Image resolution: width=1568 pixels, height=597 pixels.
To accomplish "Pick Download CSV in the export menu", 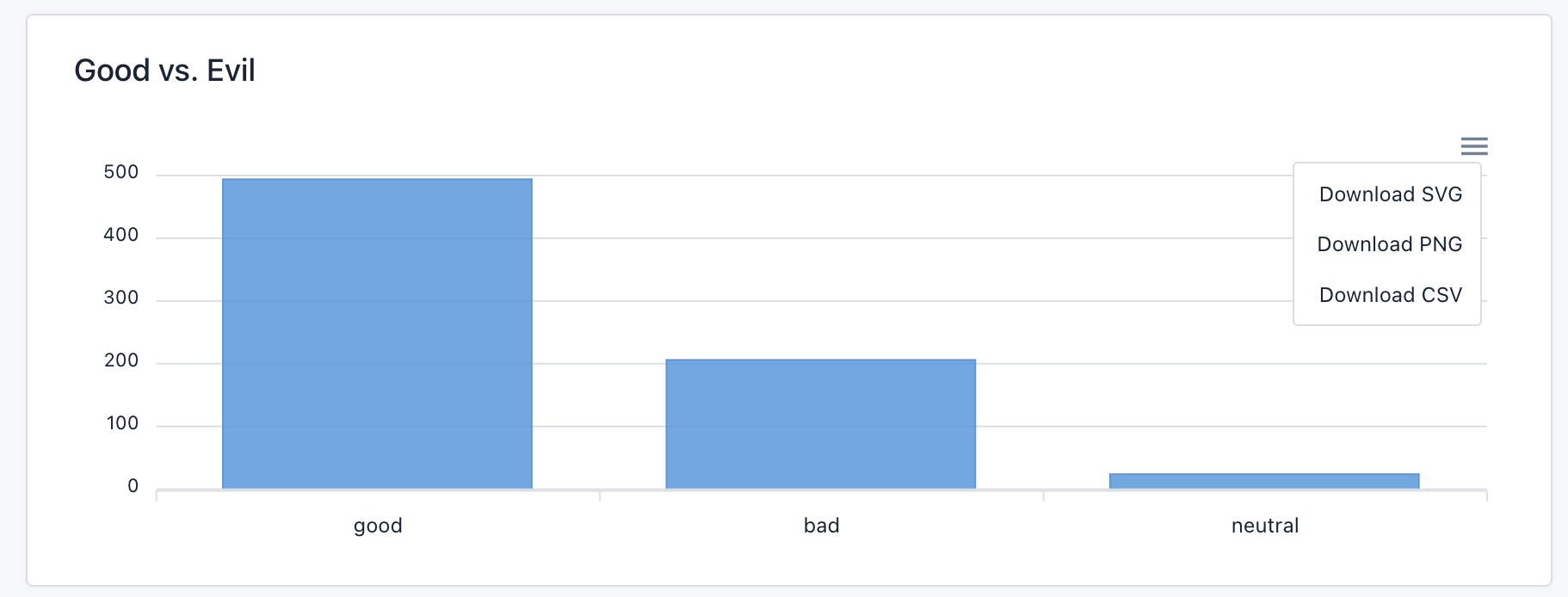I will (x=1390, y=295).
